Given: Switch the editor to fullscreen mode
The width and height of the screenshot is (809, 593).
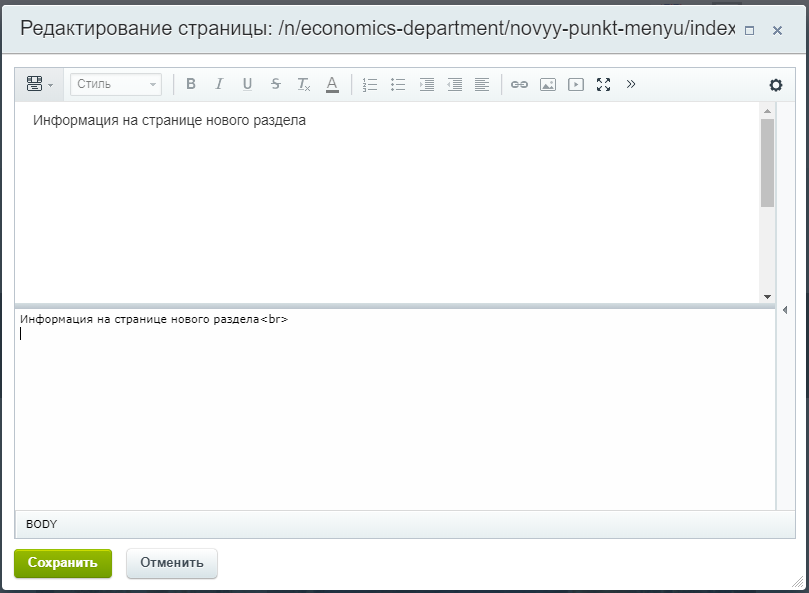Looking at the screenshot, I should (604, 84).
